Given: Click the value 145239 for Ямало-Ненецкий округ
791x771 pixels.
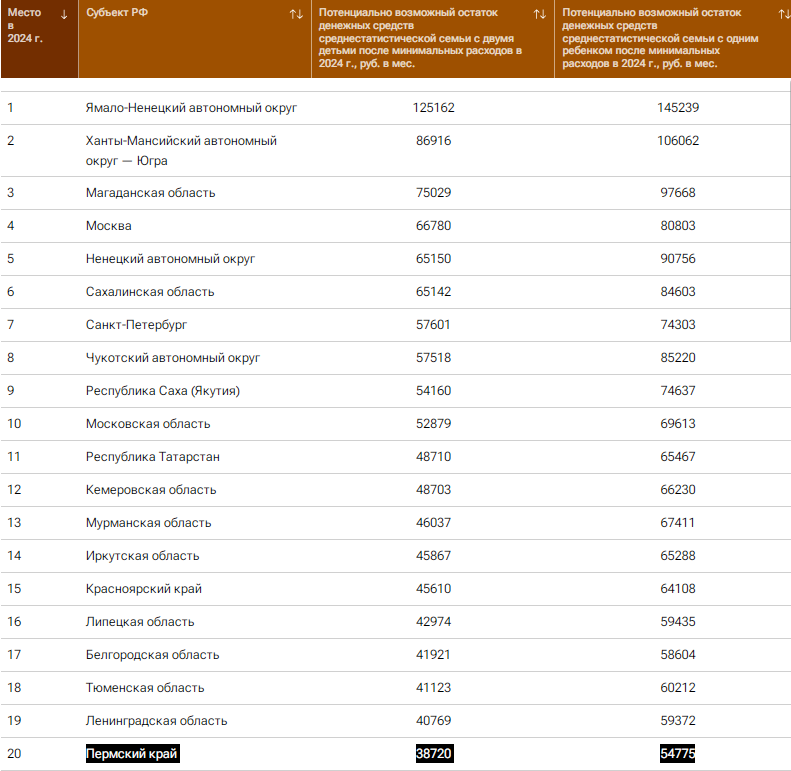Looking at the screenshot, I should 677,107.
